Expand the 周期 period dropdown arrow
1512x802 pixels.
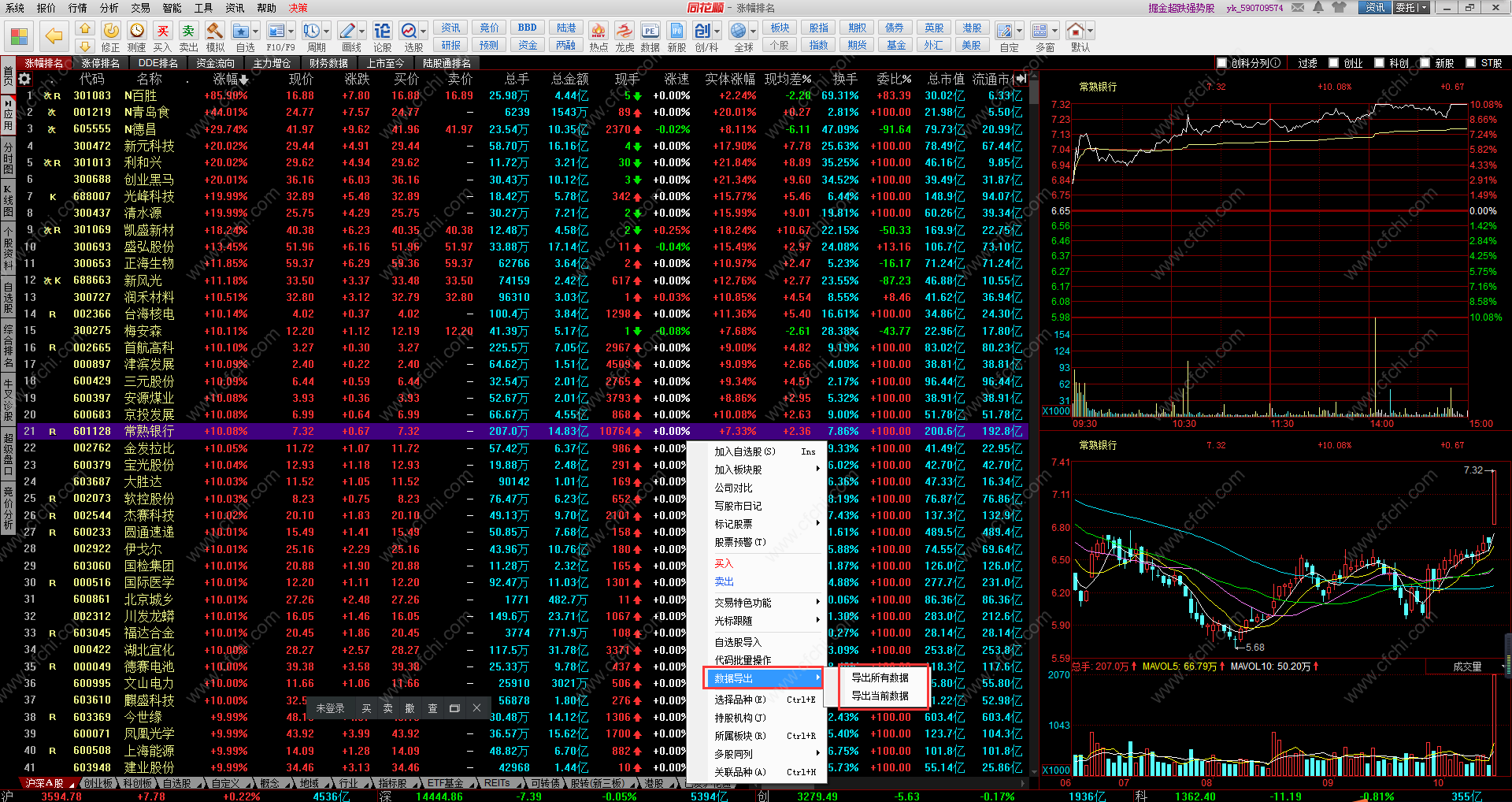[327, 32]
